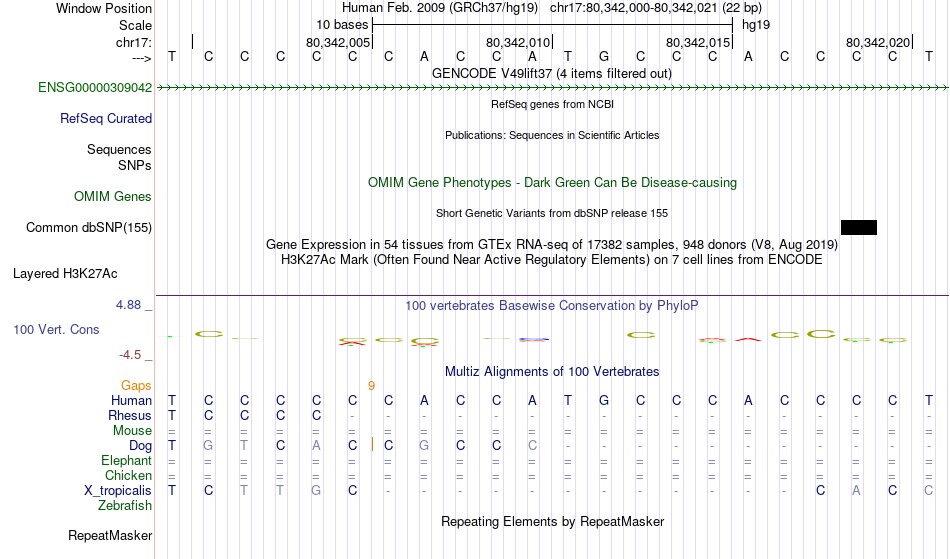Image resolution: width=950 pixels, height=559 pixels.
Task: Click the GENCODE V49lift37 track title
Action: click(x=551, y=73)
